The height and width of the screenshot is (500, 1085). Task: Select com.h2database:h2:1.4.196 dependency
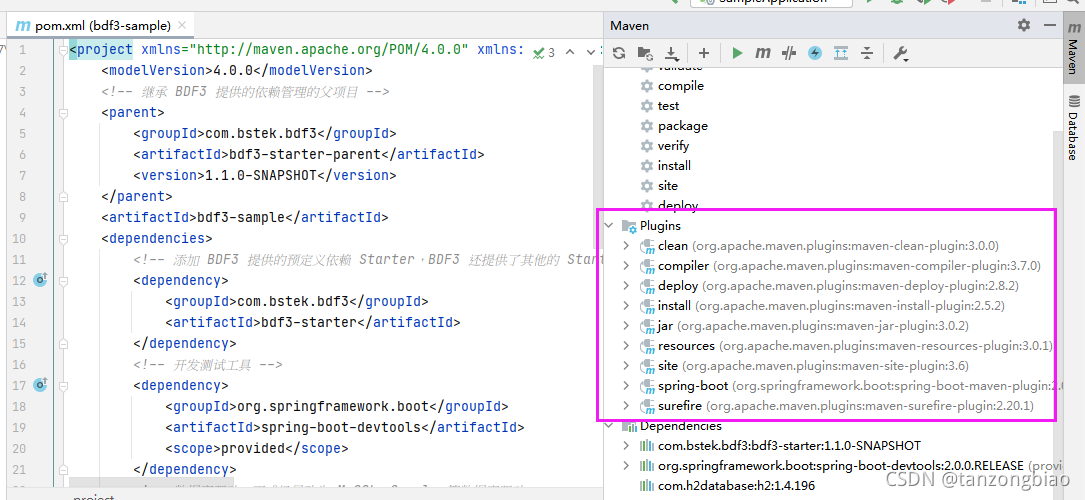coord(736,486)
